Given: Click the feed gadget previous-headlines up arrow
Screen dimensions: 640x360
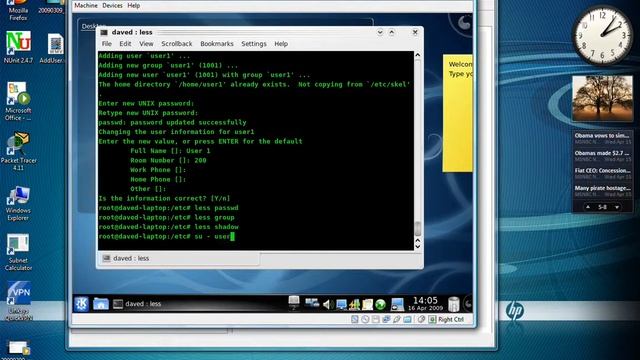Looking at the screenshot, I should (x=588, y=207).
